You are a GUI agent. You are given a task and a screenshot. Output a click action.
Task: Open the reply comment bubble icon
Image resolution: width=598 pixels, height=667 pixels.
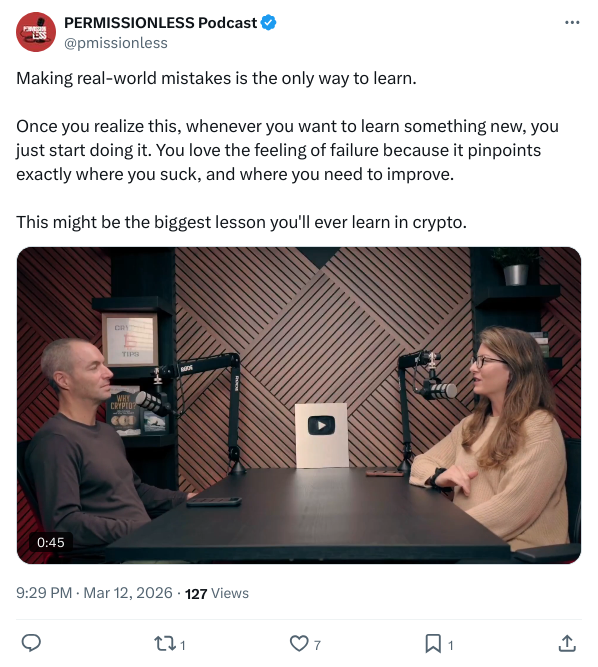pyautogui.click(x=31, y=643)
